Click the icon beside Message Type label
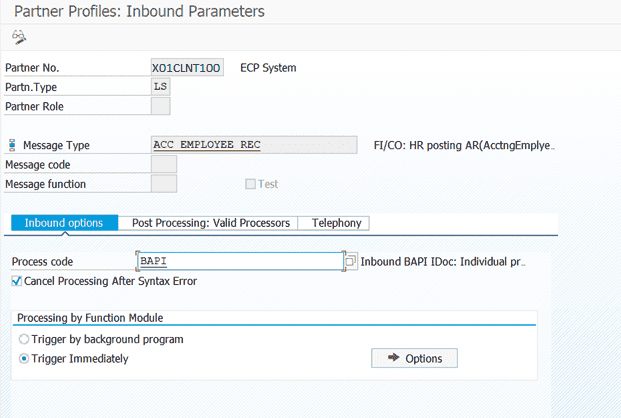621x418 pixels. (11, 146)
